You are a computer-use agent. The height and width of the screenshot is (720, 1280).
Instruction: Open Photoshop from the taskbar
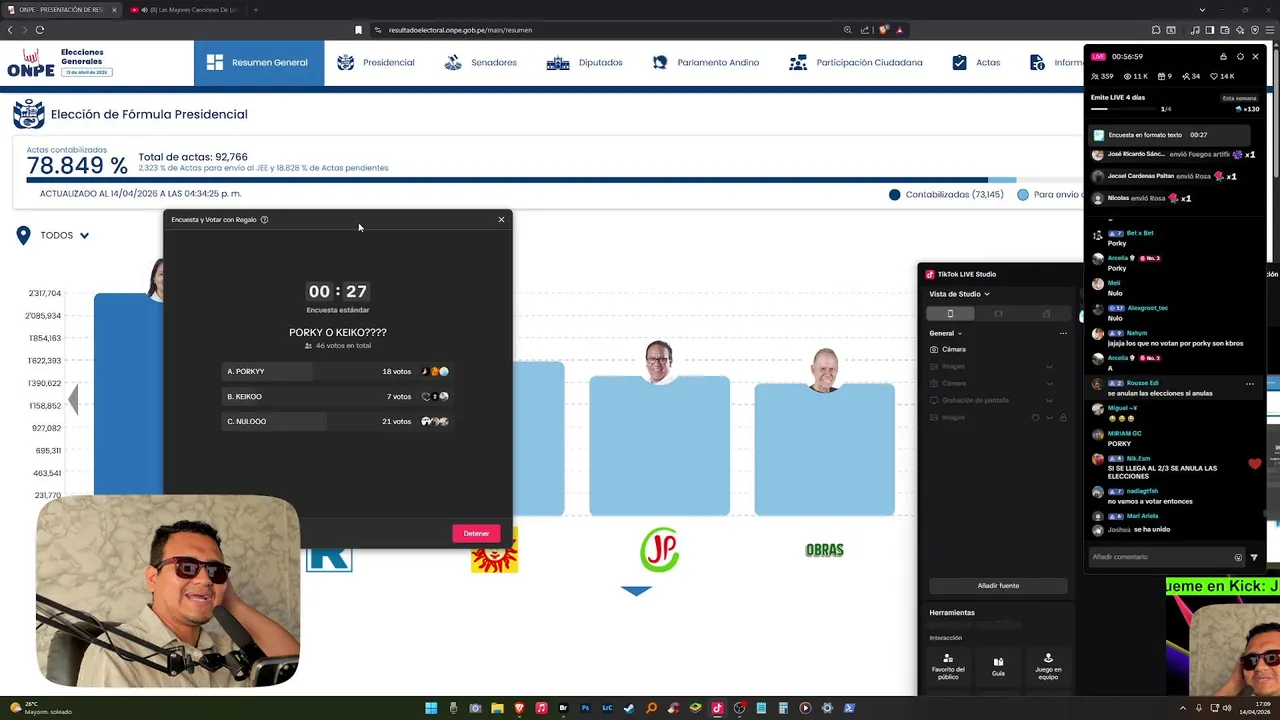click(585, 708)
